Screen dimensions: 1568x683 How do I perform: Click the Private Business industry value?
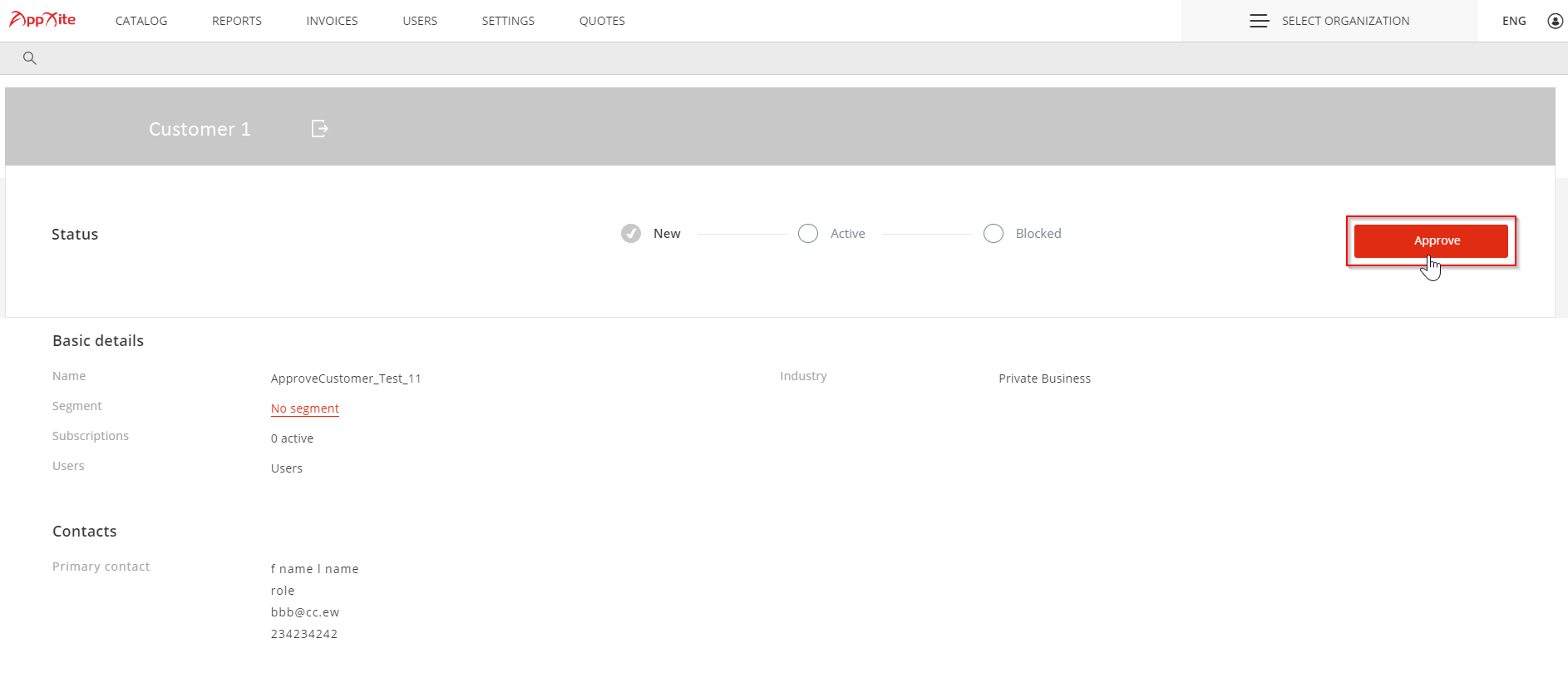coord(1044,379)
